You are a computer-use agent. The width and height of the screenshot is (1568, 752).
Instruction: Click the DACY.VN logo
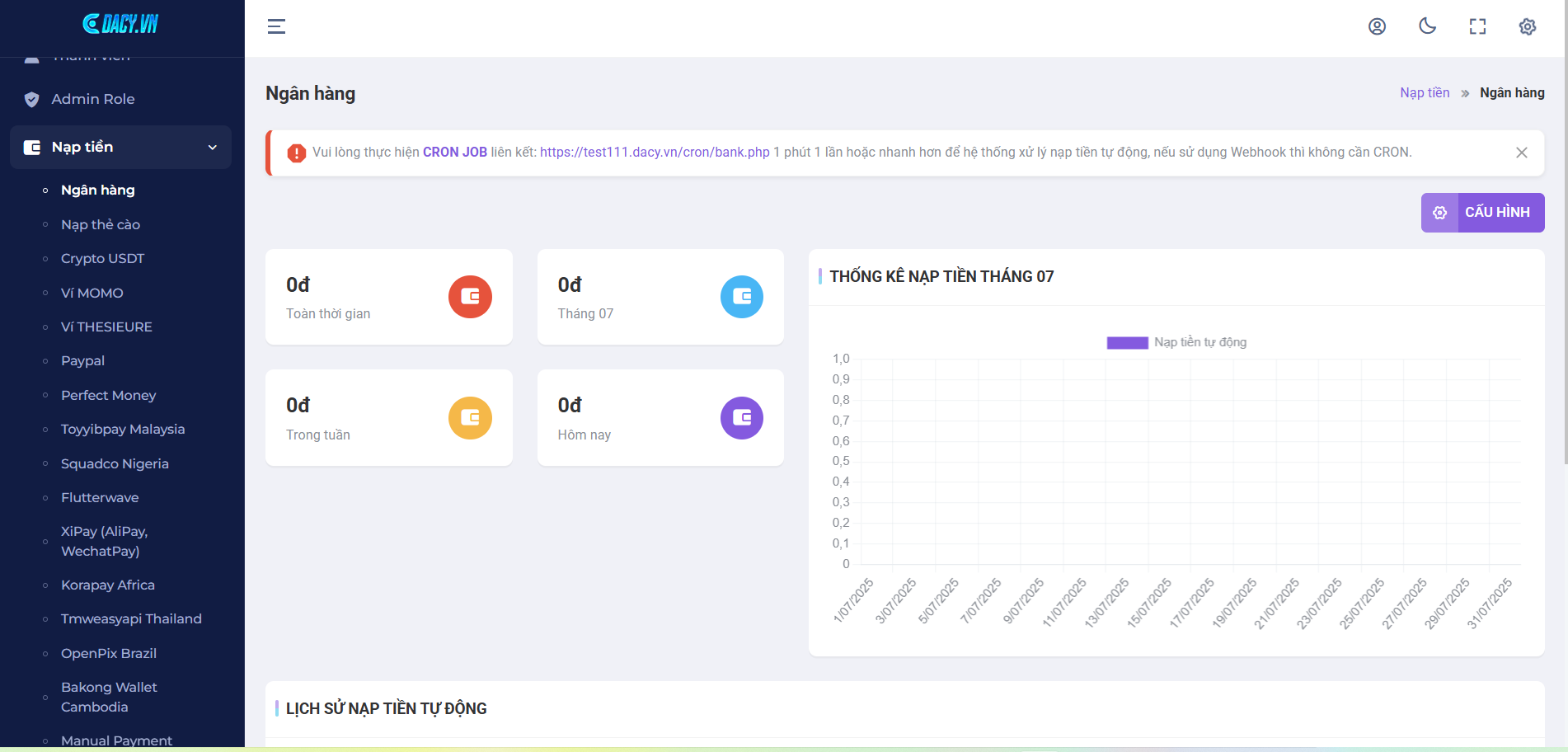pos(120,24)
